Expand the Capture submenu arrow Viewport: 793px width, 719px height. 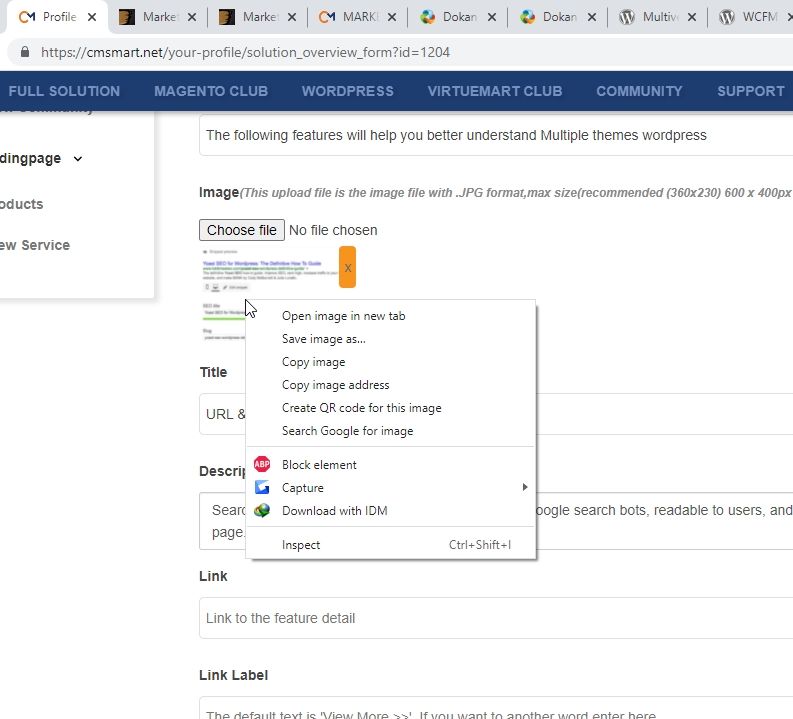524,488
